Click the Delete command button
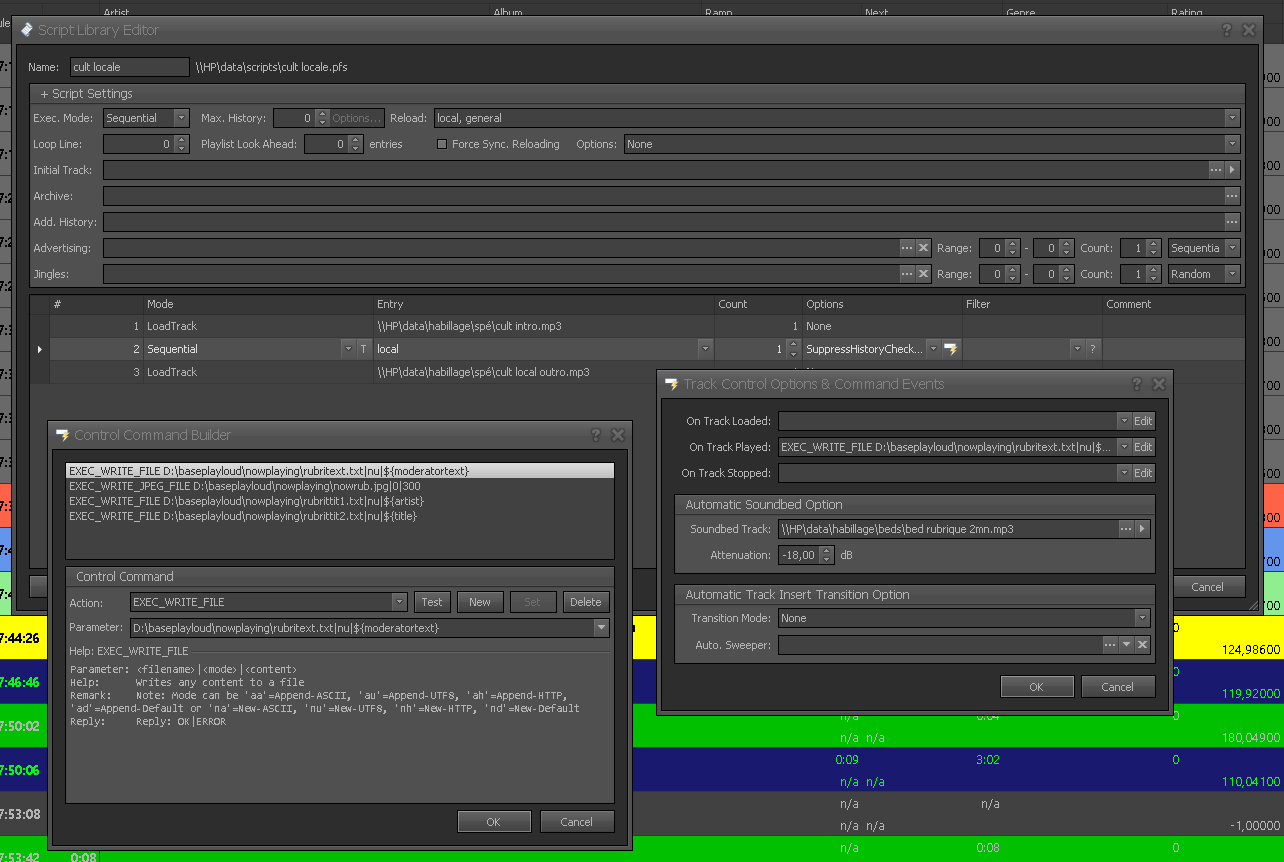Viewport: 1284px width, 862px height. tap(586, 602)
